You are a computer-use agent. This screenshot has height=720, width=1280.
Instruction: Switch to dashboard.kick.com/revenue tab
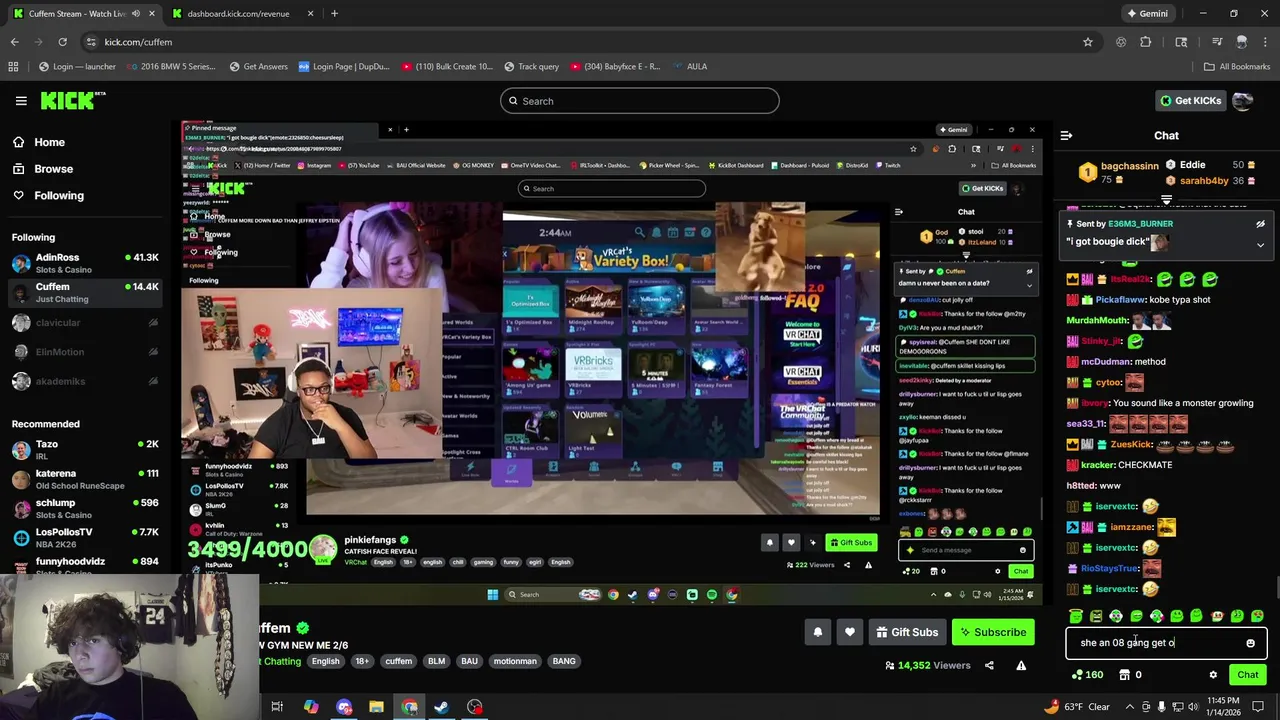(238, 13)
